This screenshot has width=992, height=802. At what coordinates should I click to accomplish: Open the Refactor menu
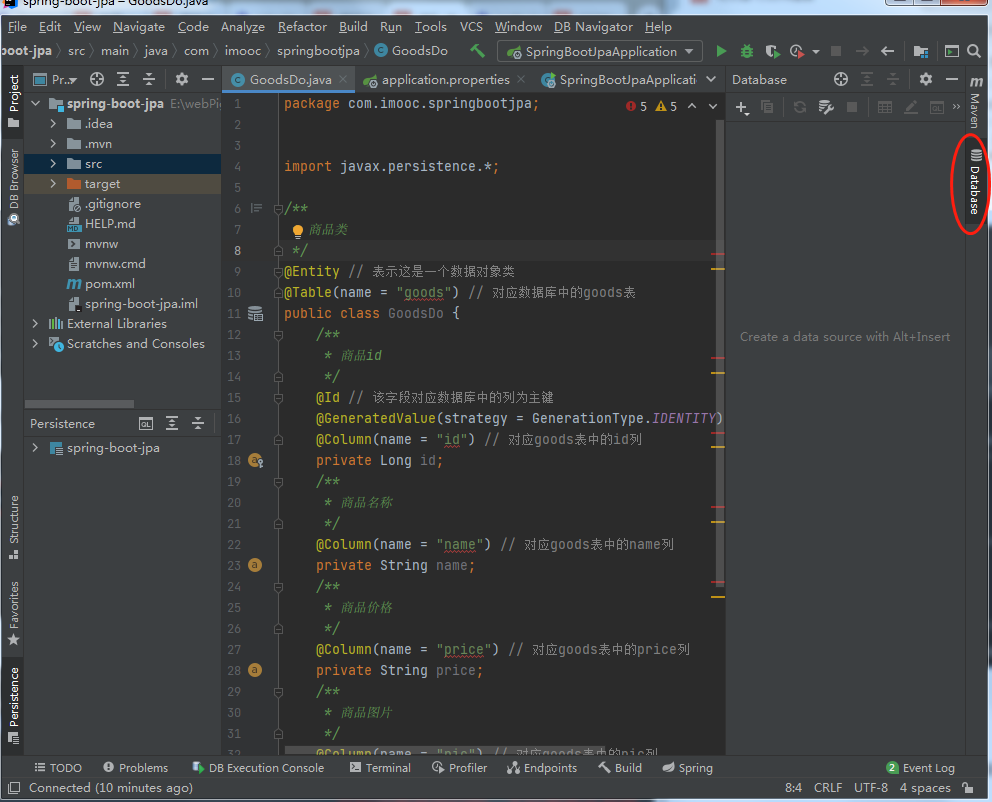(302, 26)
